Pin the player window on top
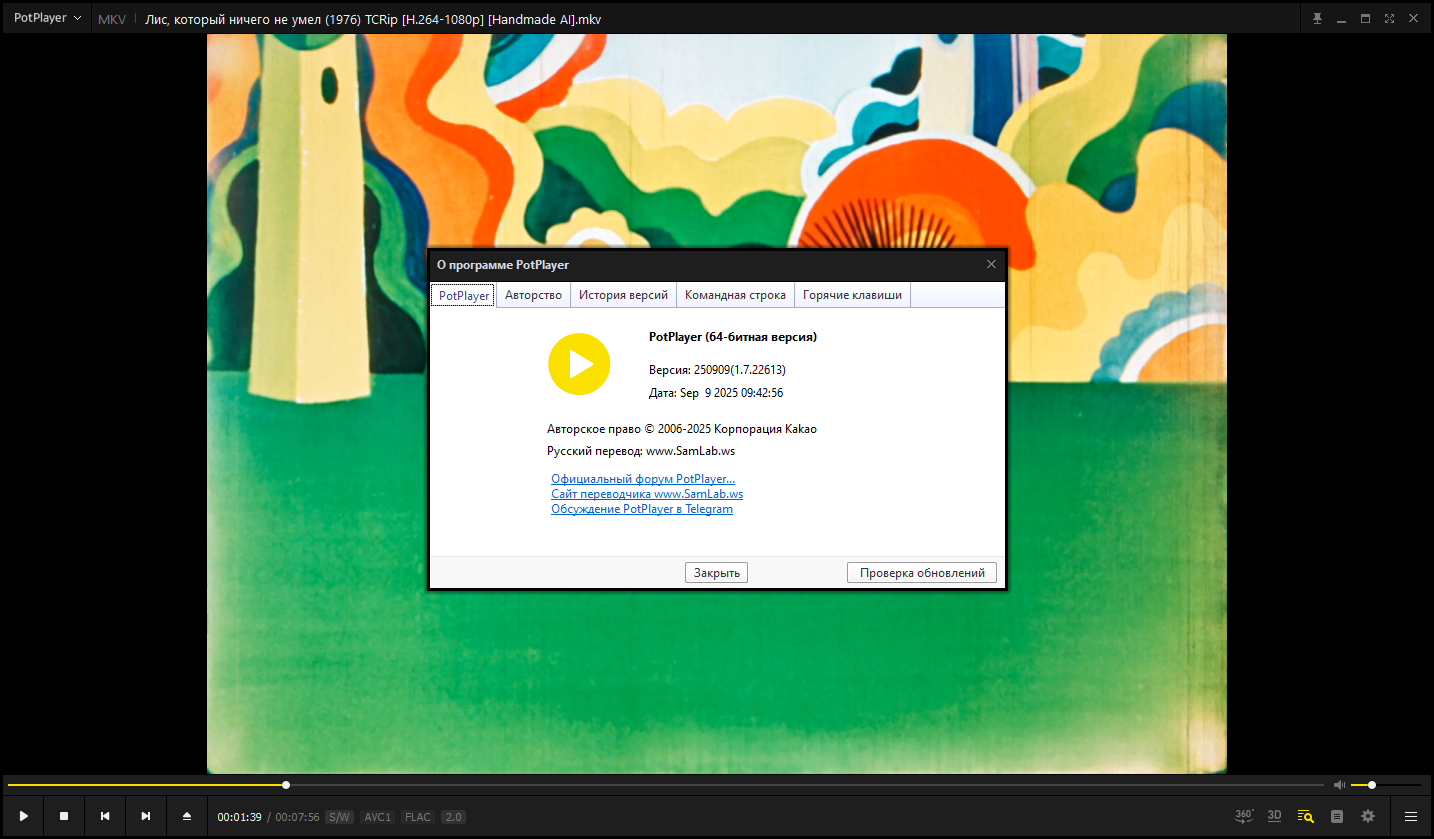Screen dimensions: 1434x839 [x=1318, y=19]
